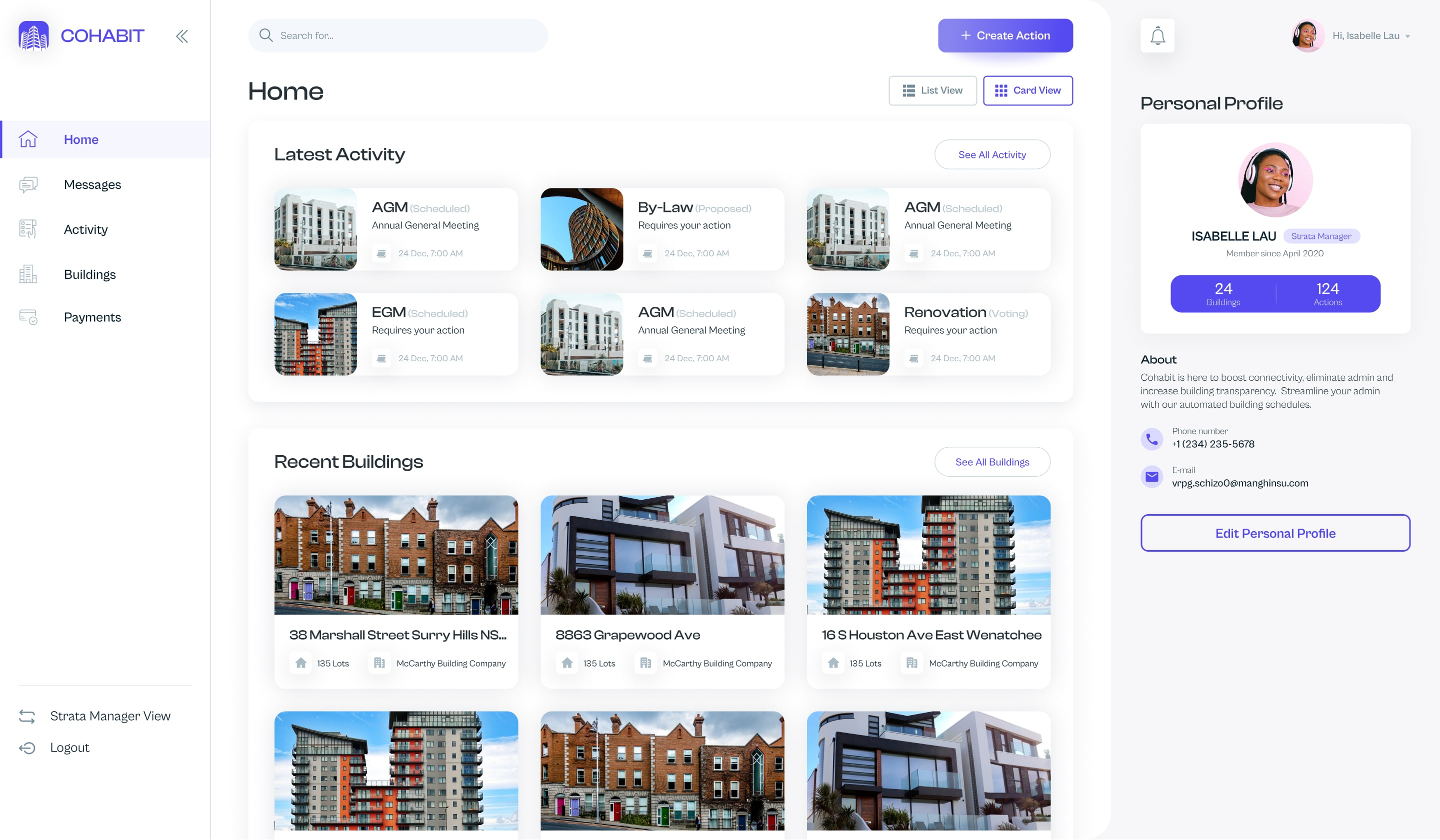Click the EGM card building thumbnail
Screen dimensions: 1440x840
[315, 334]
